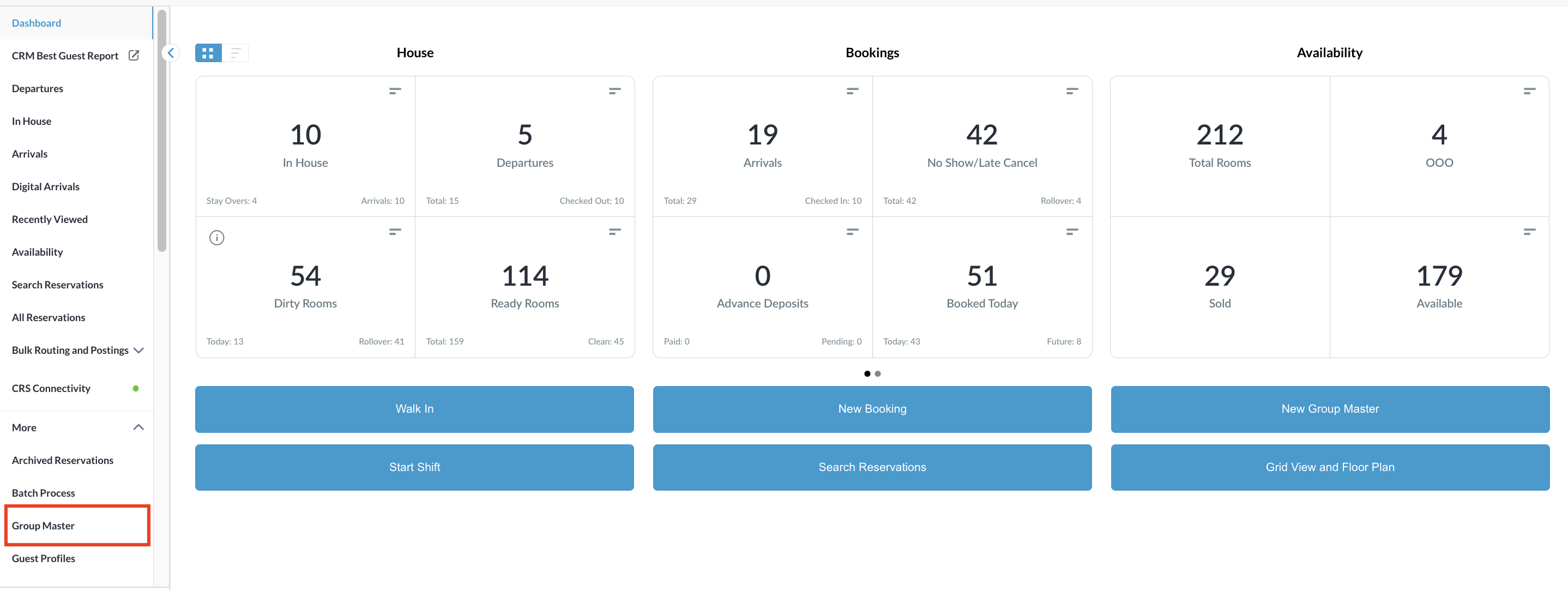Switch to the grid tile view

click(x=208, y=53)
